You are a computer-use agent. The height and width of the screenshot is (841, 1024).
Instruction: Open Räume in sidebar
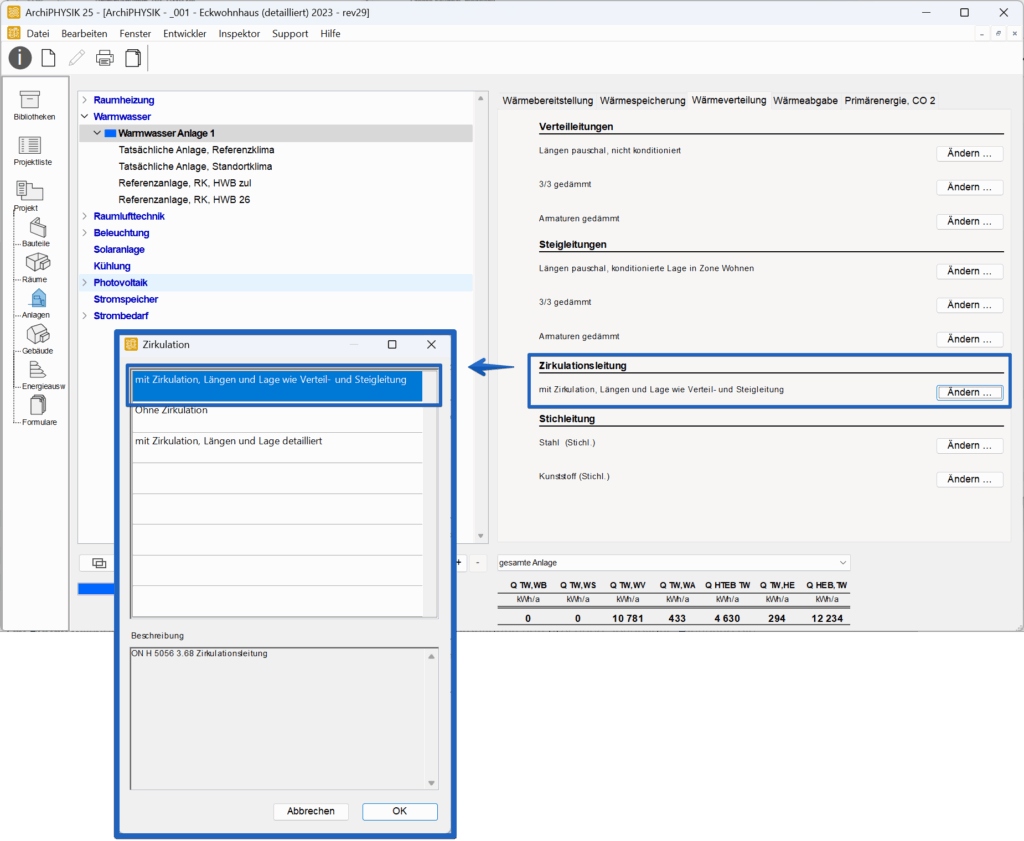click(x=36, y=268)
